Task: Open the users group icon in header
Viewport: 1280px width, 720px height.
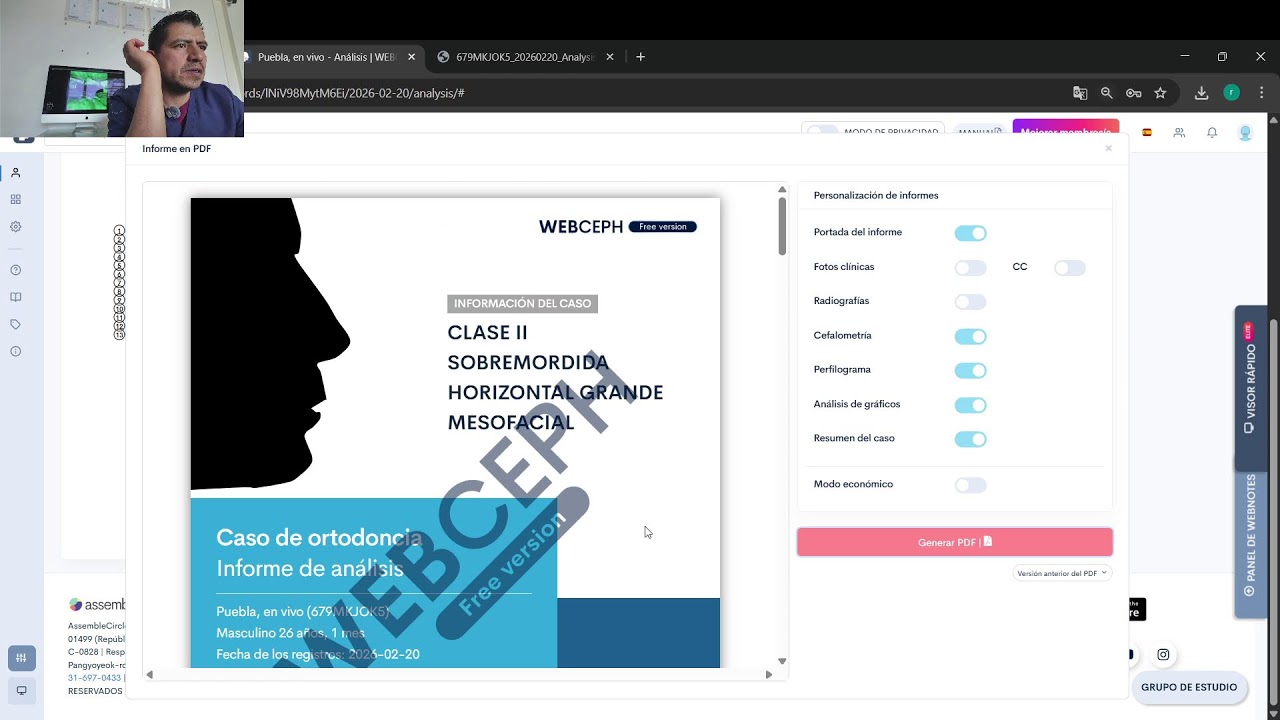Action: 1180,132
